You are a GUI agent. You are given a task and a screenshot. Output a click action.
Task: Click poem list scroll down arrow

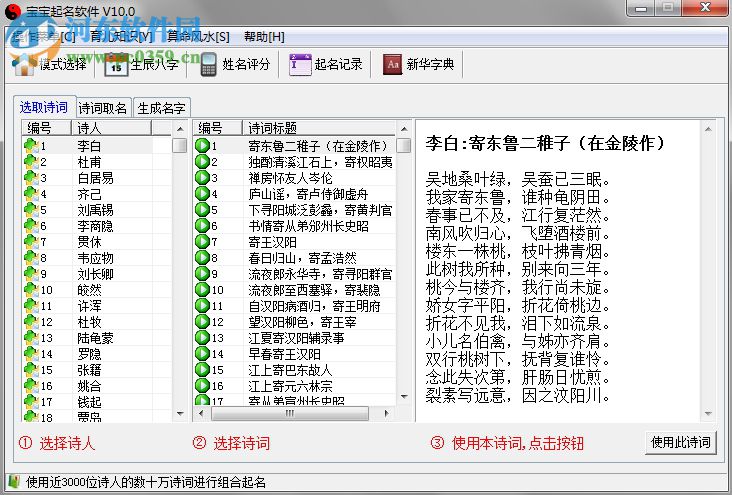tap(404, 397)
